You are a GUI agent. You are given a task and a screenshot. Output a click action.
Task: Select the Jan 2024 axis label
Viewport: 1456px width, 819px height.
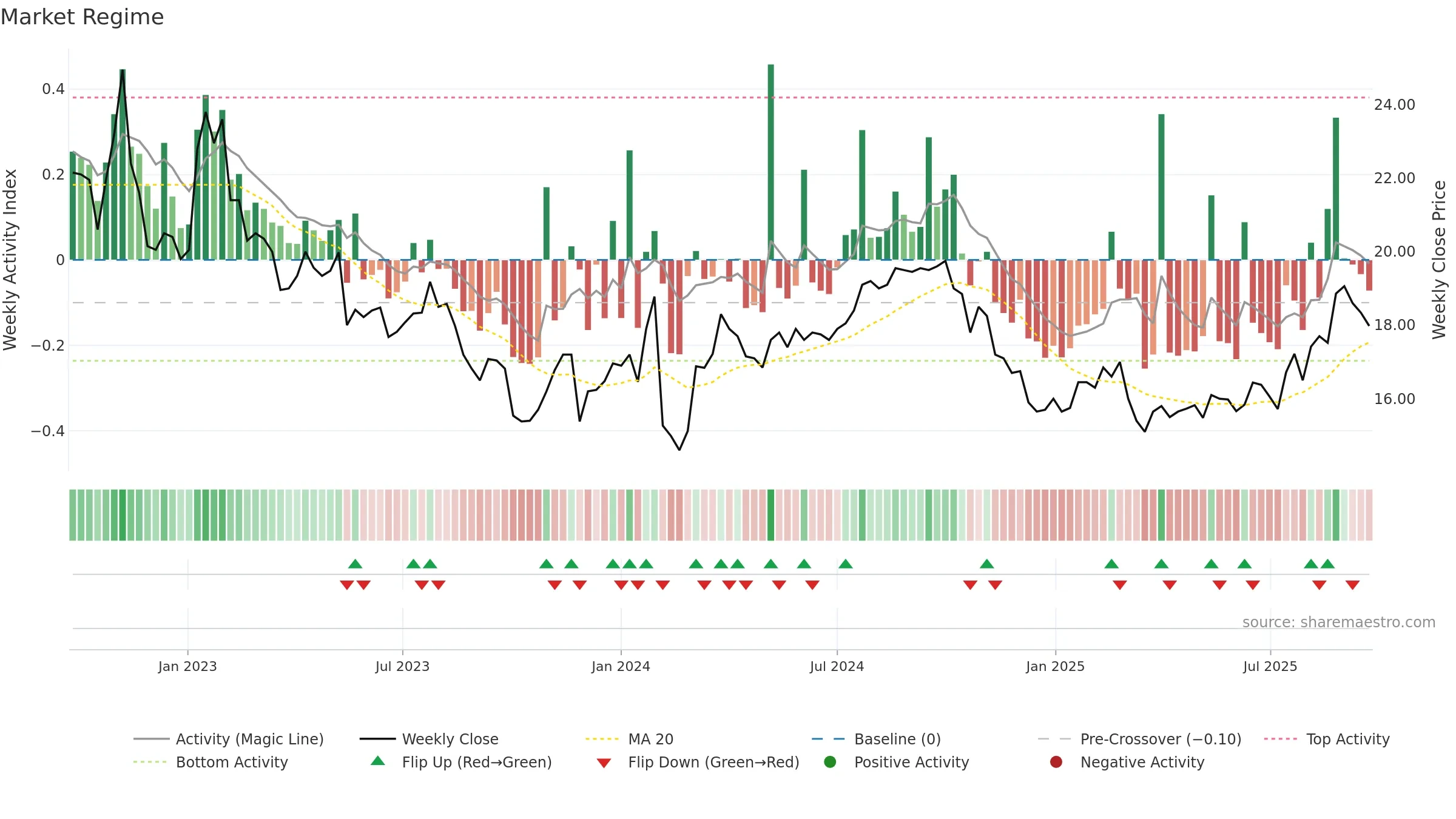tap(621, 666)
